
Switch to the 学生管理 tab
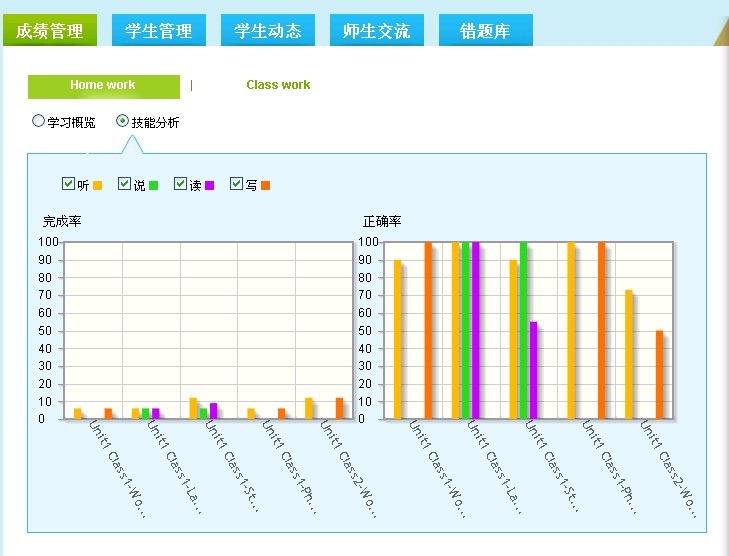coord(159,31)
